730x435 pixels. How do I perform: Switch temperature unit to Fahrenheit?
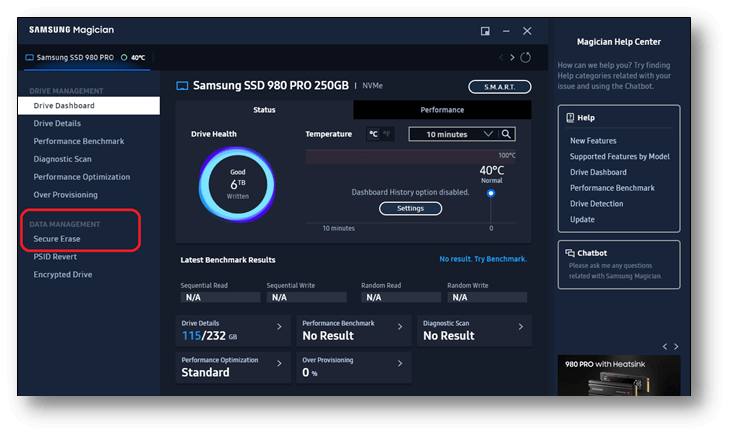coord(387,134)
